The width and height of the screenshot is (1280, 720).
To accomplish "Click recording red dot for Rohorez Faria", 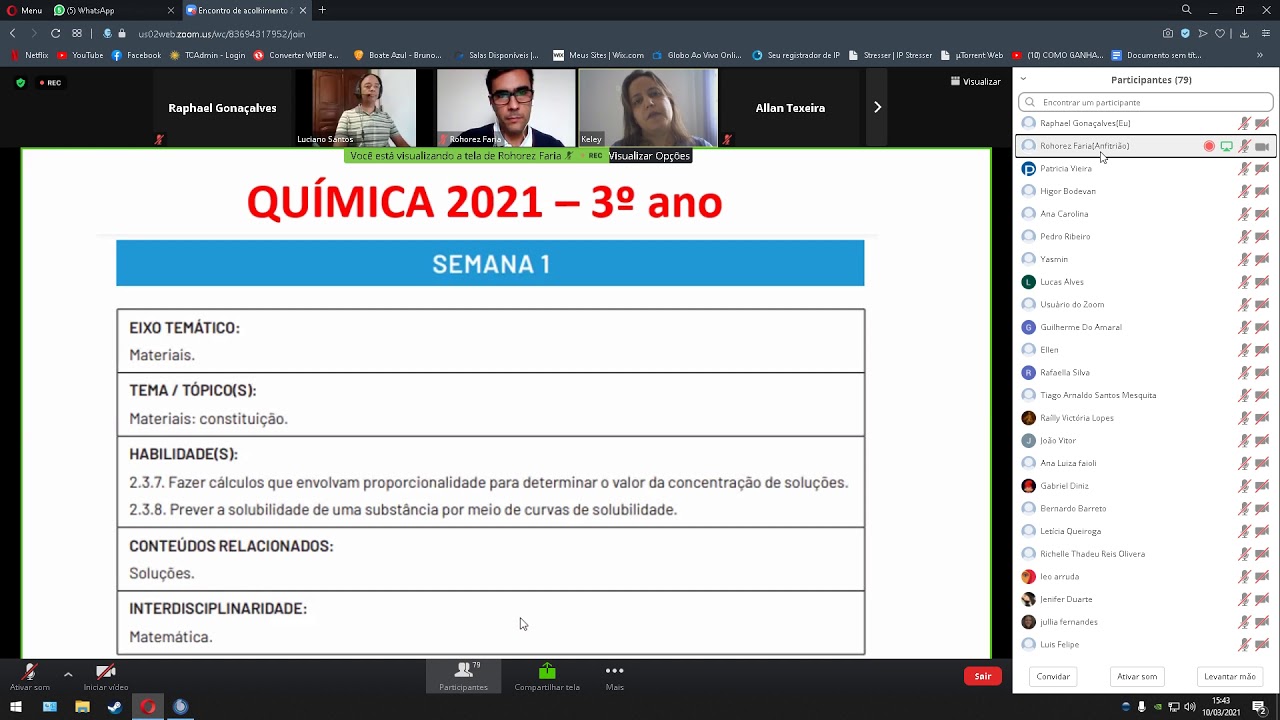I will pyautogui.click(x=1209, y=146).
